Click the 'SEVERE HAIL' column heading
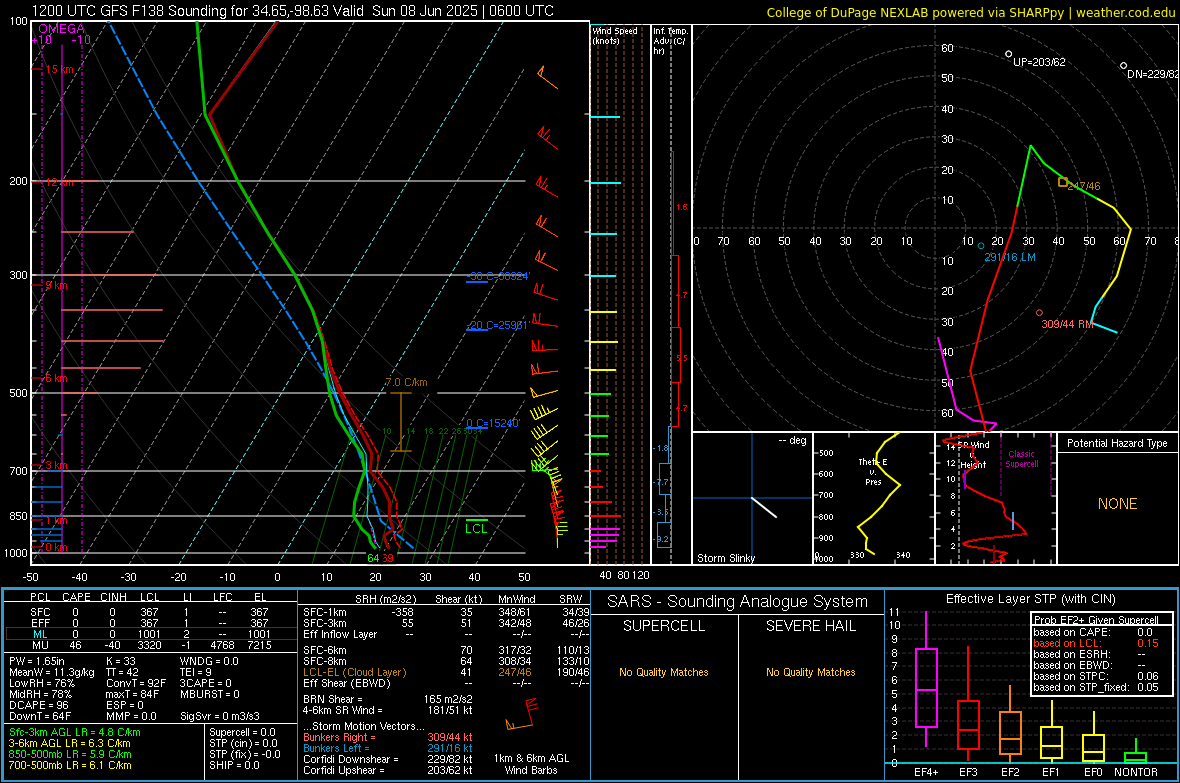Viewport: 1180px width, 783px height. point(810,626)
